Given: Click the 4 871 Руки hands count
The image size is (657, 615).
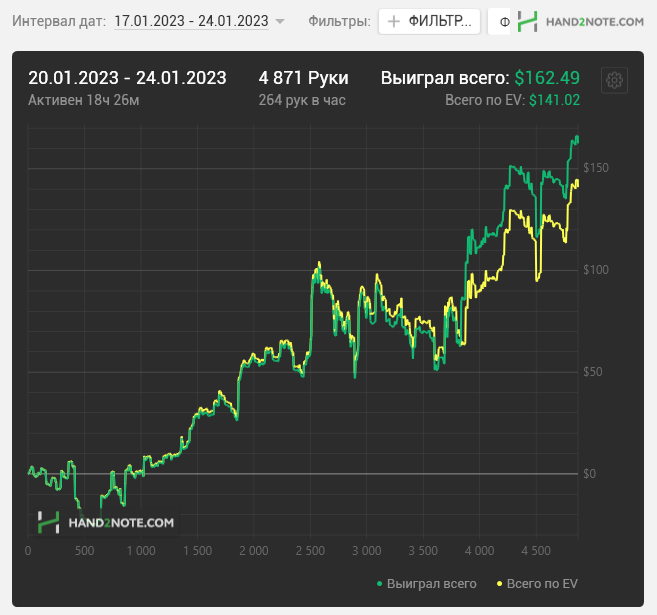Looking at the screenshot, I should coord(303,78).
